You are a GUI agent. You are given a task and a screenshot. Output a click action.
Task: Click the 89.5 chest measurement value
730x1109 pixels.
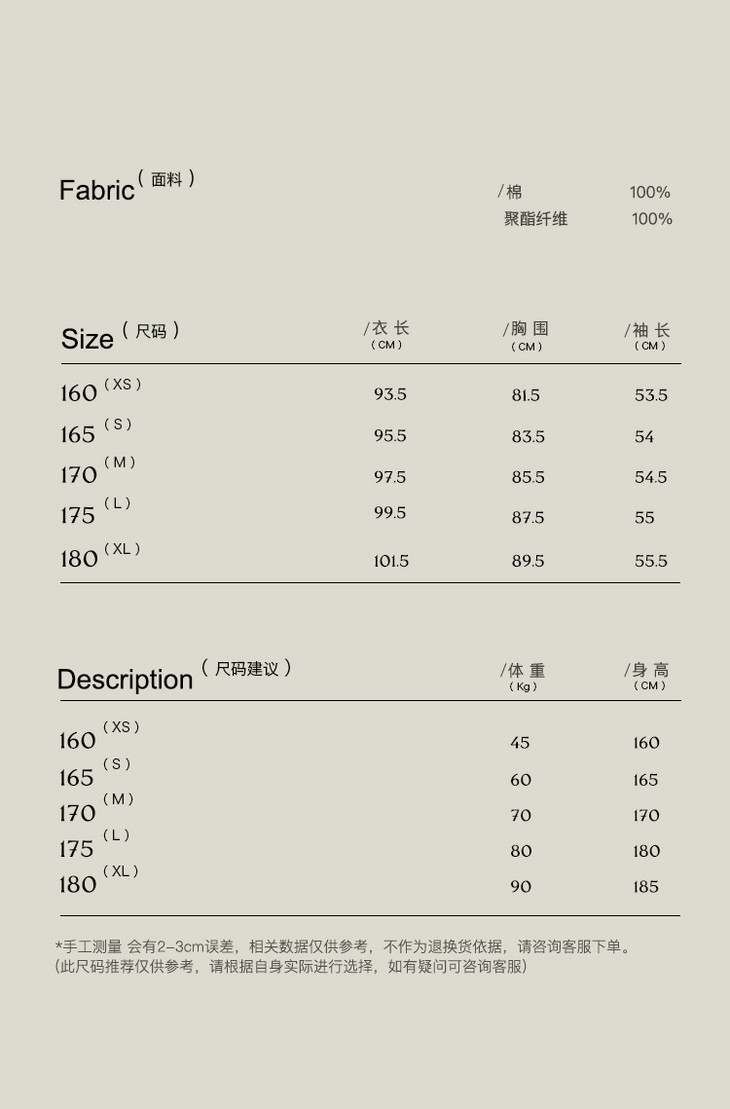[x=528, y=561]
